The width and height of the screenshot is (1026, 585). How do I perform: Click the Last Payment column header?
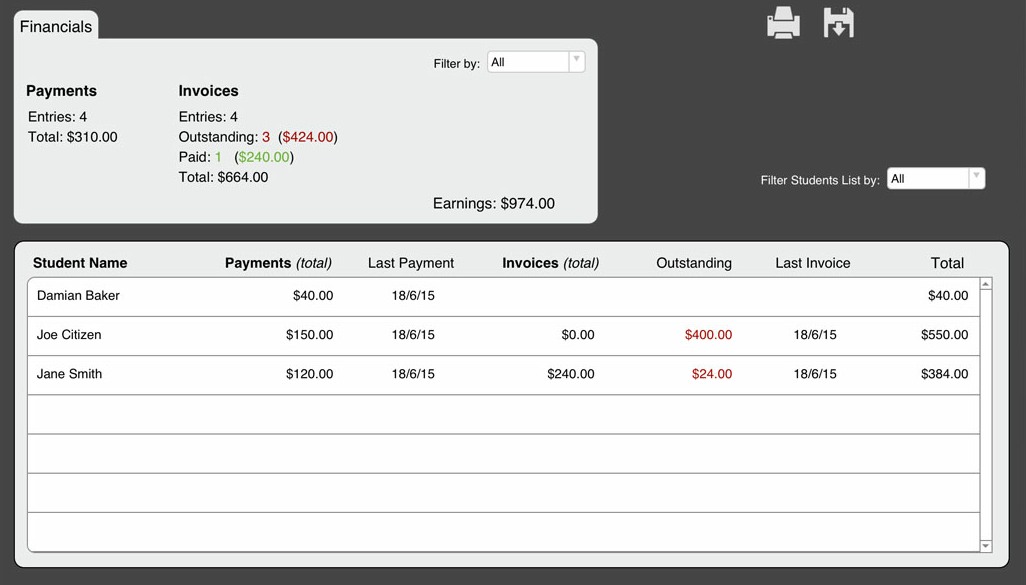411,263
